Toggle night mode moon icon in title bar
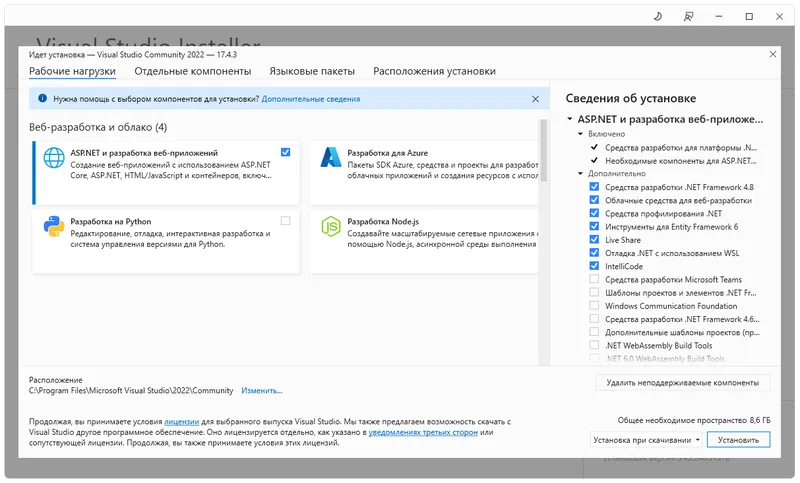The image size is (800, 483). [658, 17]
